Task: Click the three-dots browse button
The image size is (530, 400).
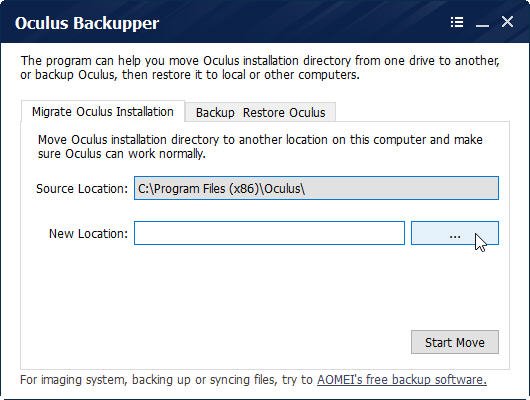Action: pyautogui.click(x=455, y=233)
